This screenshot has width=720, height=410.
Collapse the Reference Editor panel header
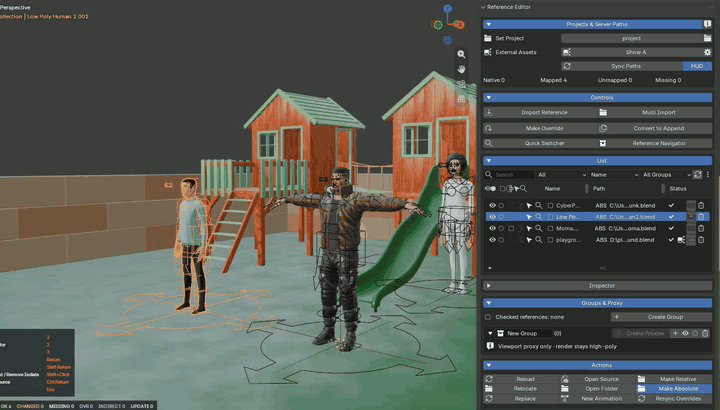pyautogui.click(x=483, y=7)
